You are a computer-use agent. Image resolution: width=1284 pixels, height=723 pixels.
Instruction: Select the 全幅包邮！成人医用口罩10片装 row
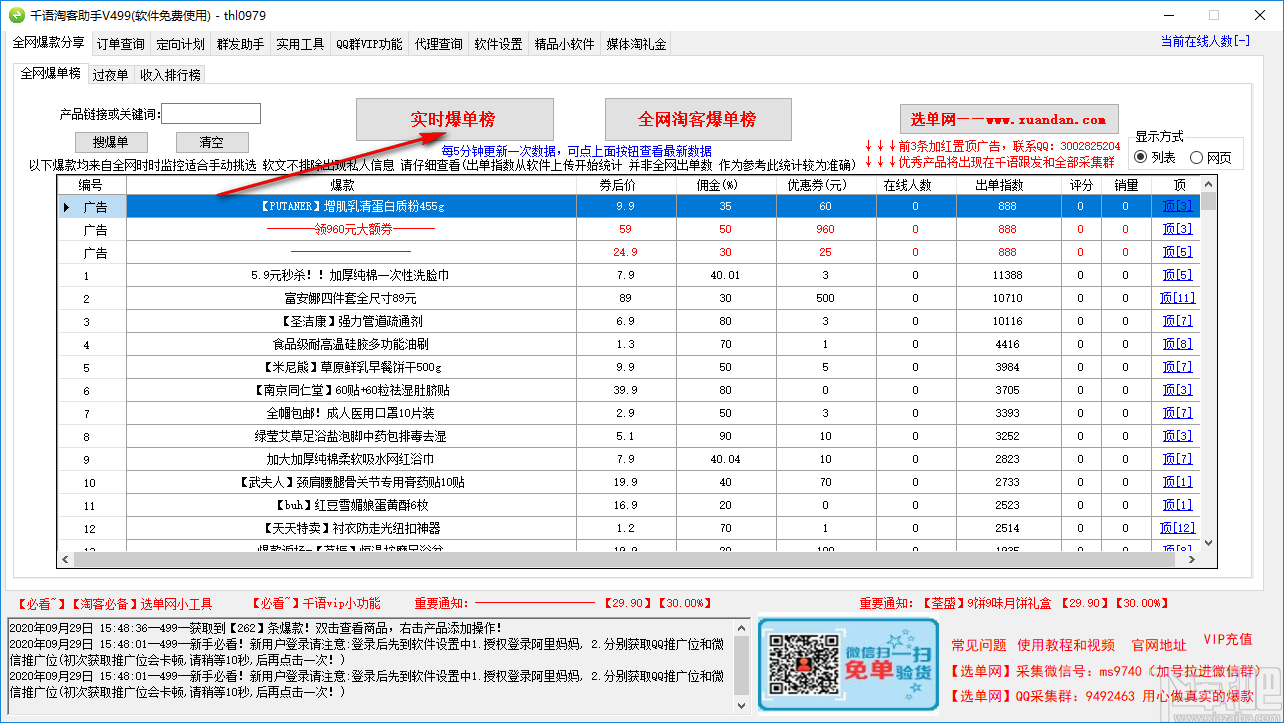(628, 413)
